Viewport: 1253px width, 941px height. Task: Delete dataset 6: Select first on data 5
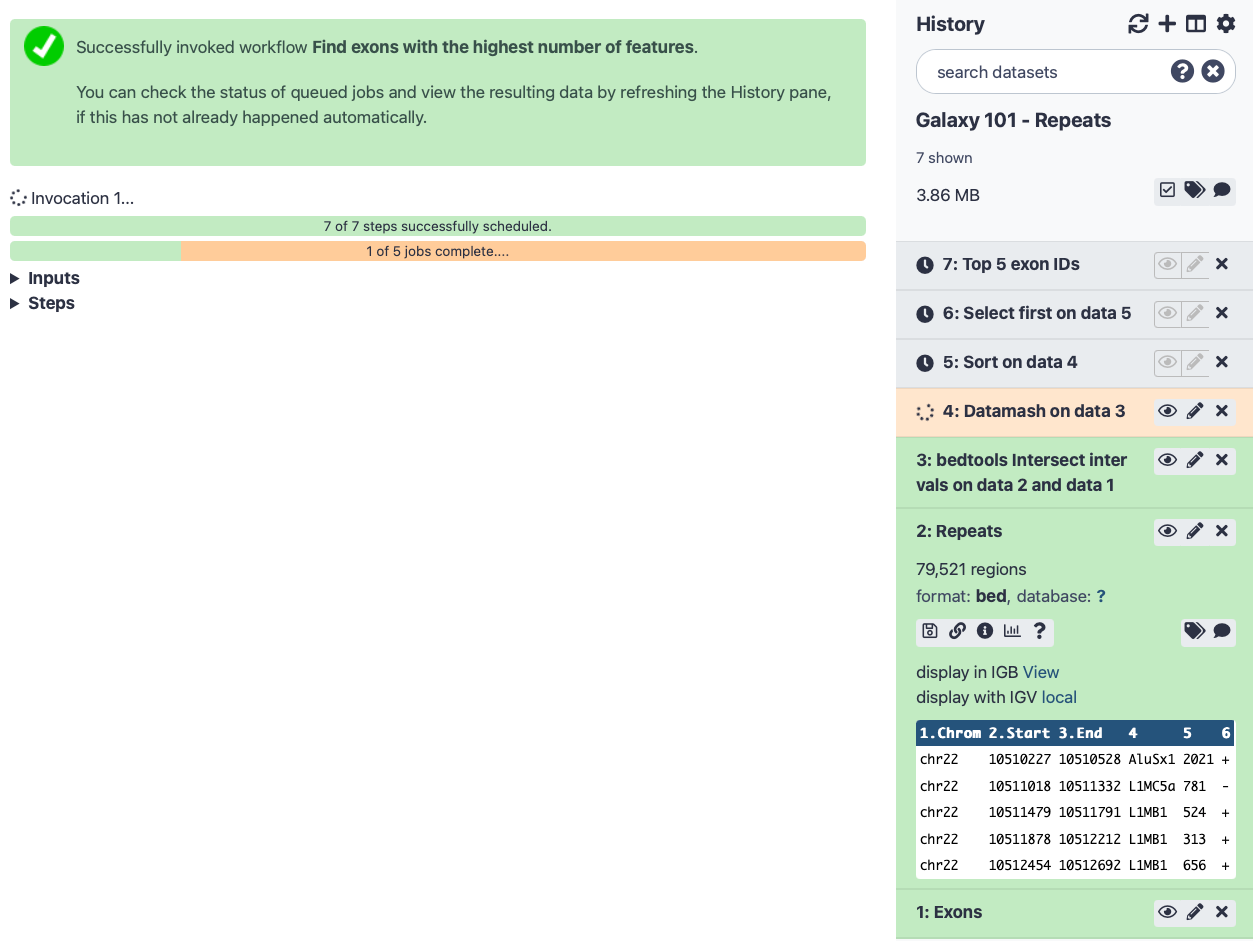pos(1222,313)
